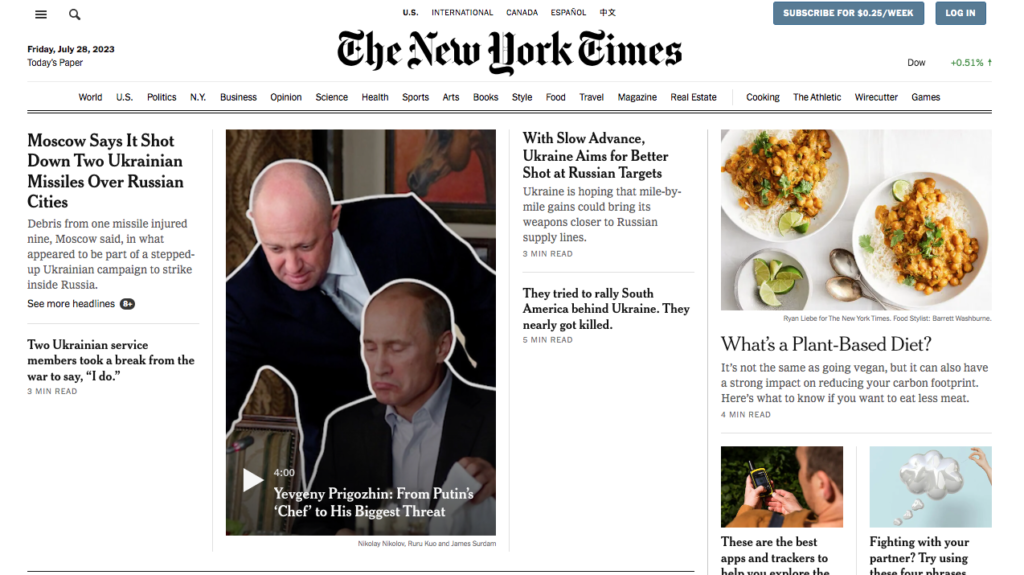Open the GPS tracker apps thumbnail
Screen dimensions: 1024x575
[x=782, y=487]
